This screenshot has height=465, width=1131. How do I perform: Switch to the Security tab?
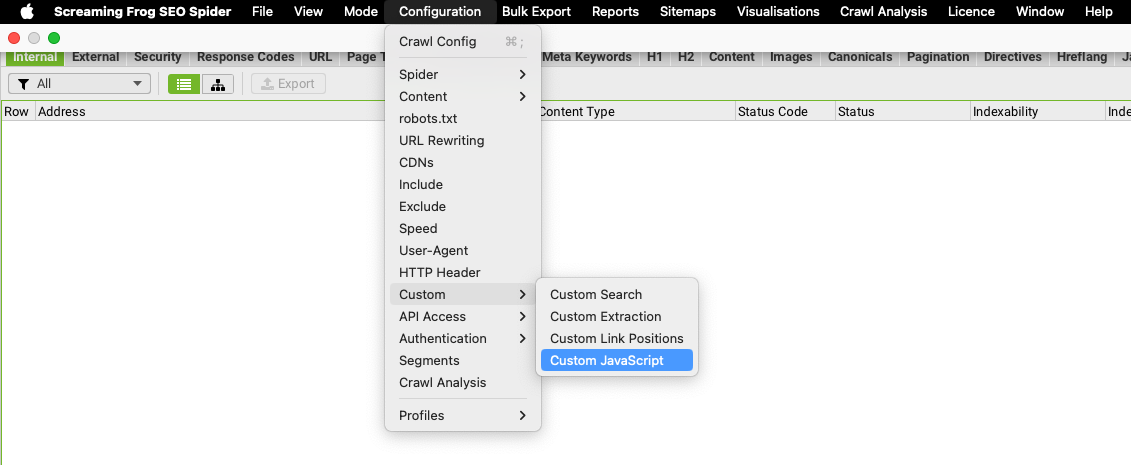point(157,57)
